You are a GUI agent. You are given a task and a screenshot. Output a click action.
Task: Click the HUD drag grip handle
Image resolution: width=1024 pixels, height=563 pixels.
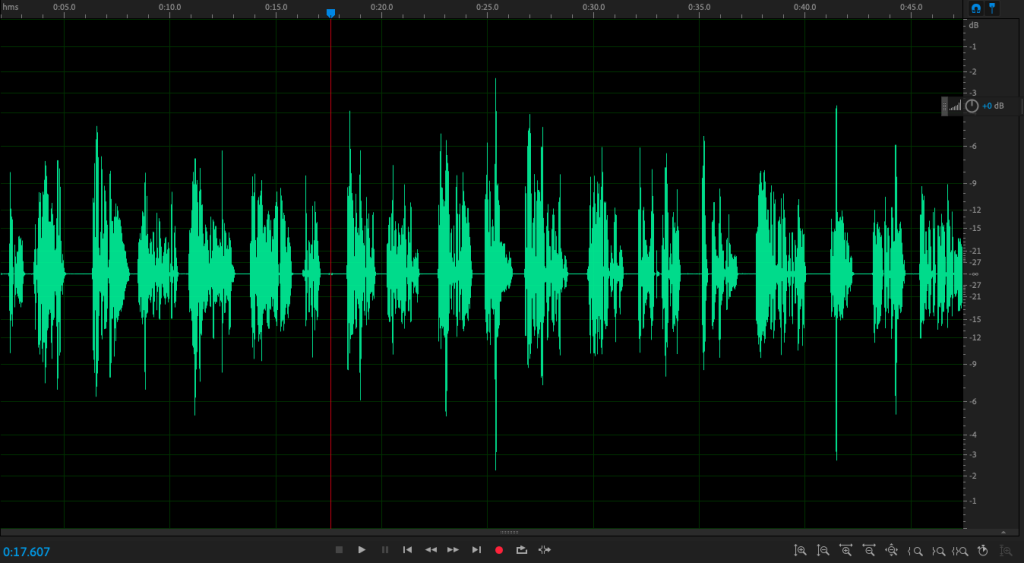pyautogui.click(x=944, y=106)
